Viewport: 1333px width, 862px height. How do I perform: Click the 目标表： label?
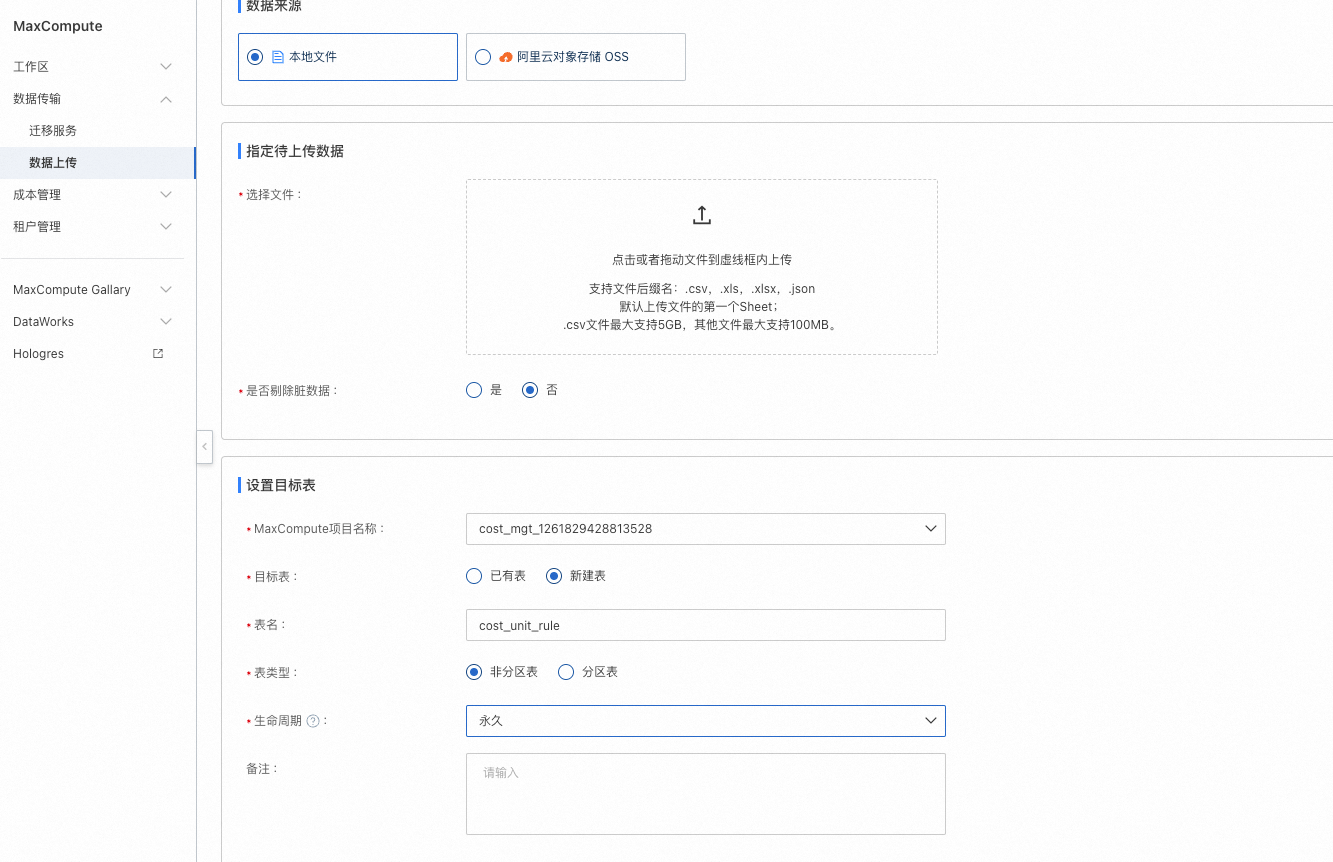(276, 577)
